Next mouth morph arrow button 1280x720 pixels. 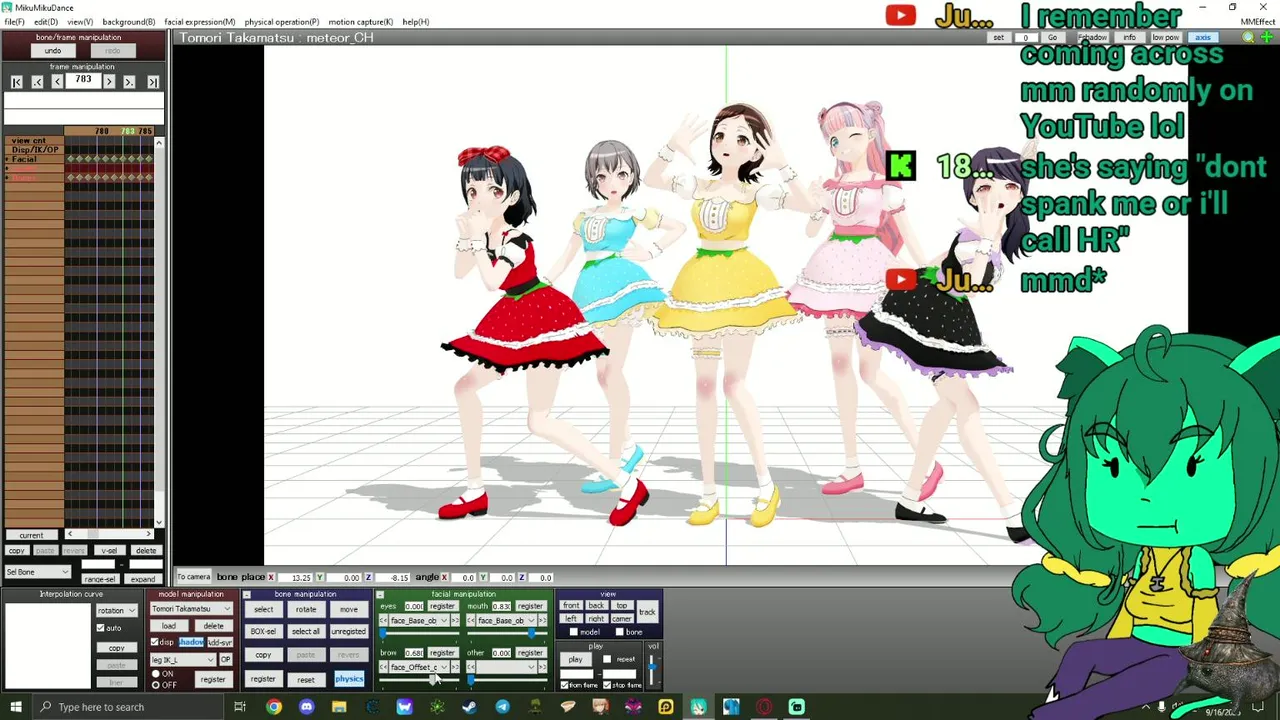tap(542, 620)
